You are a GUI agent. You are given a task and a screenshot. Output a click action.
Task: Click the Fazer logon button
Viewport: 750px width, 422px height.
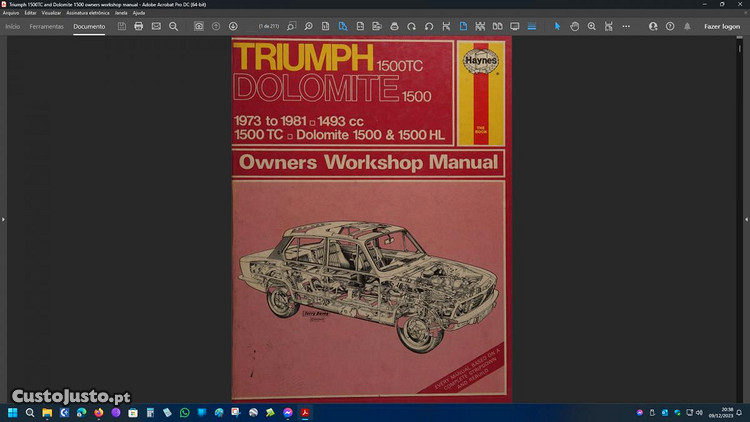(x=721, y=26)
